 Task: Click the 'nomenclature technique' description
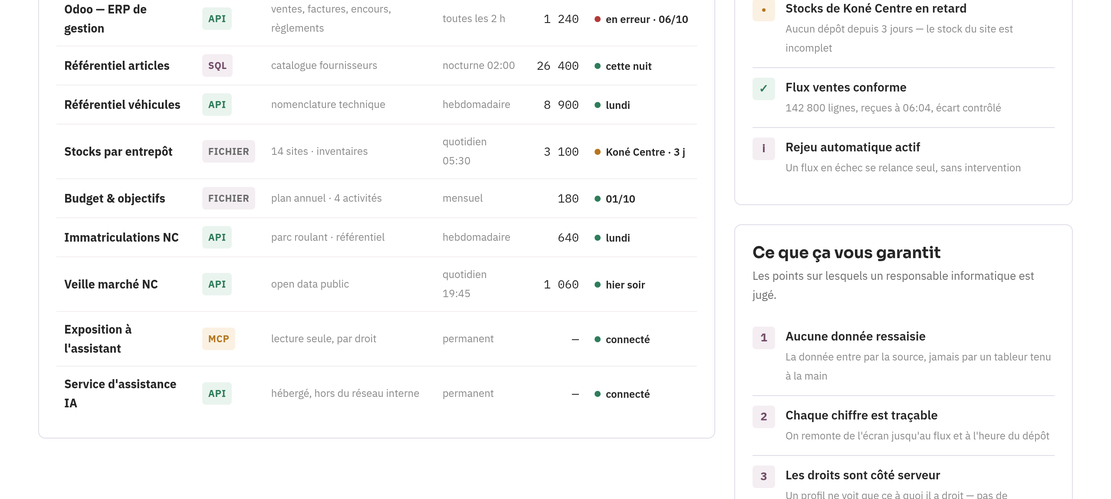pyautogui.click(x=328, y=104)
